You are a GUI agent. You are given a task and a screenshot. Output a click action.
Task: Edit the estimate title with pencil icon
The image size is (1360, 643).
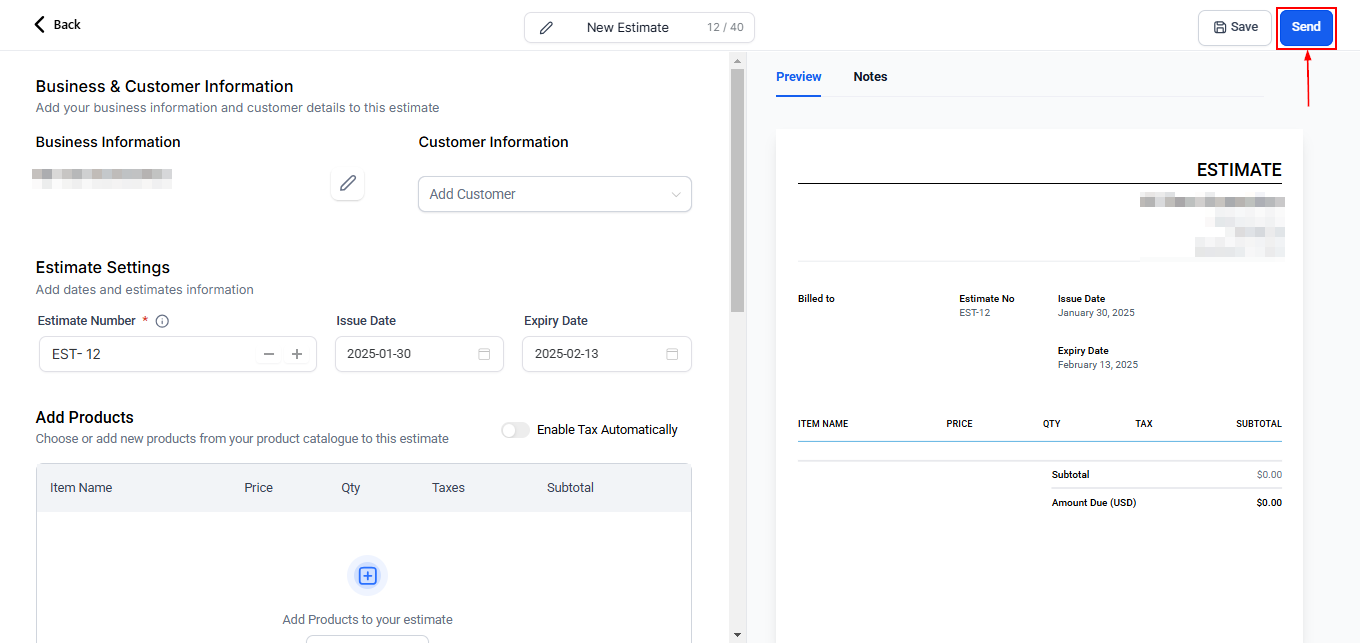tap(546, 28)
